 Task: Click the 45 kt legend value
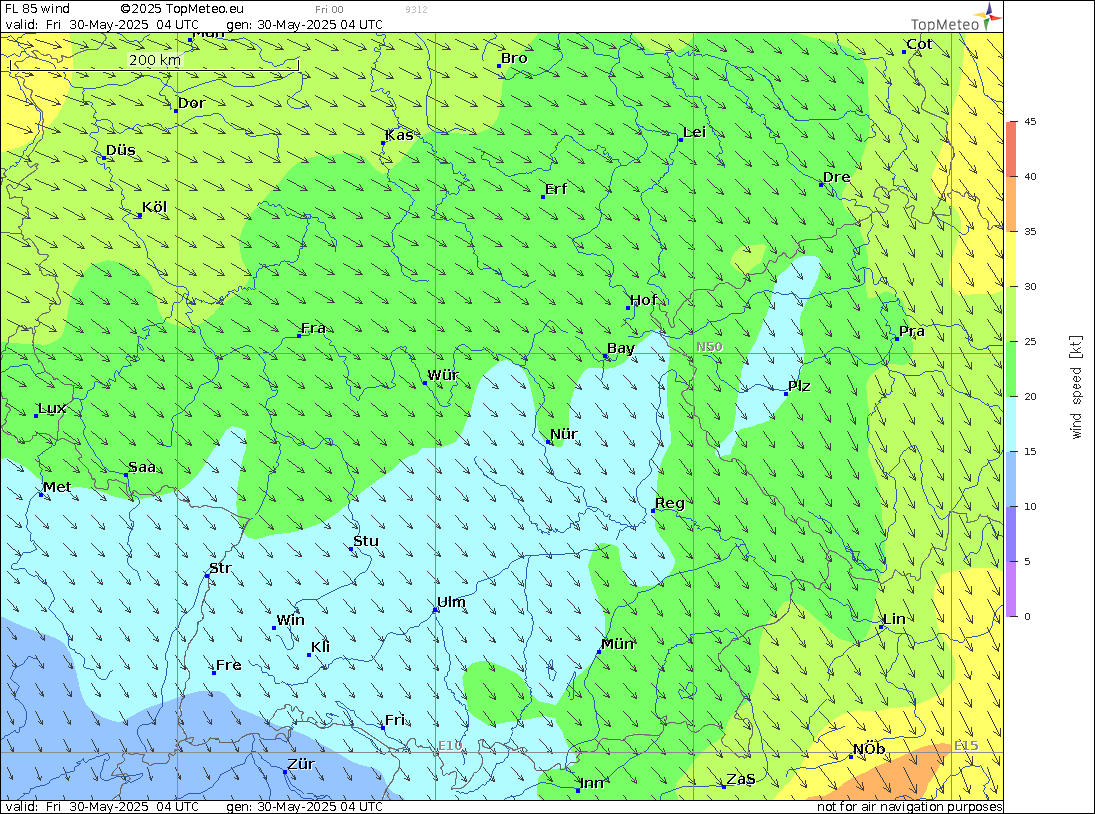(x=1030, y=121)
